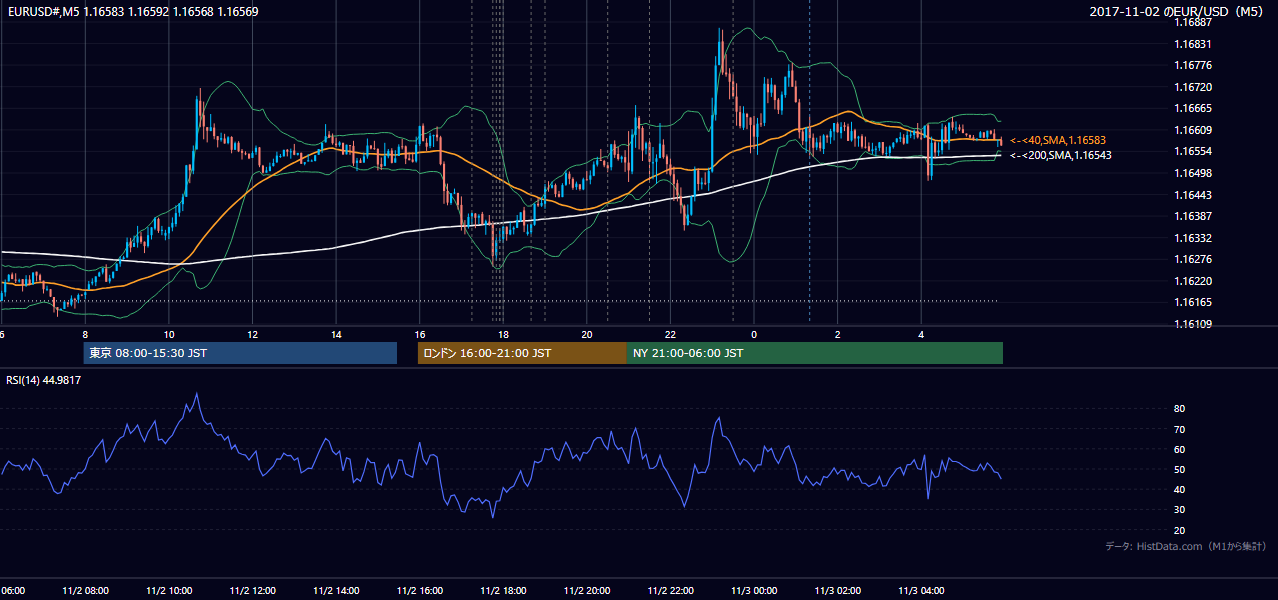Click hour label 0 under price chart
The width and height of the screenshot is (1278, 600).
point(754,335)
